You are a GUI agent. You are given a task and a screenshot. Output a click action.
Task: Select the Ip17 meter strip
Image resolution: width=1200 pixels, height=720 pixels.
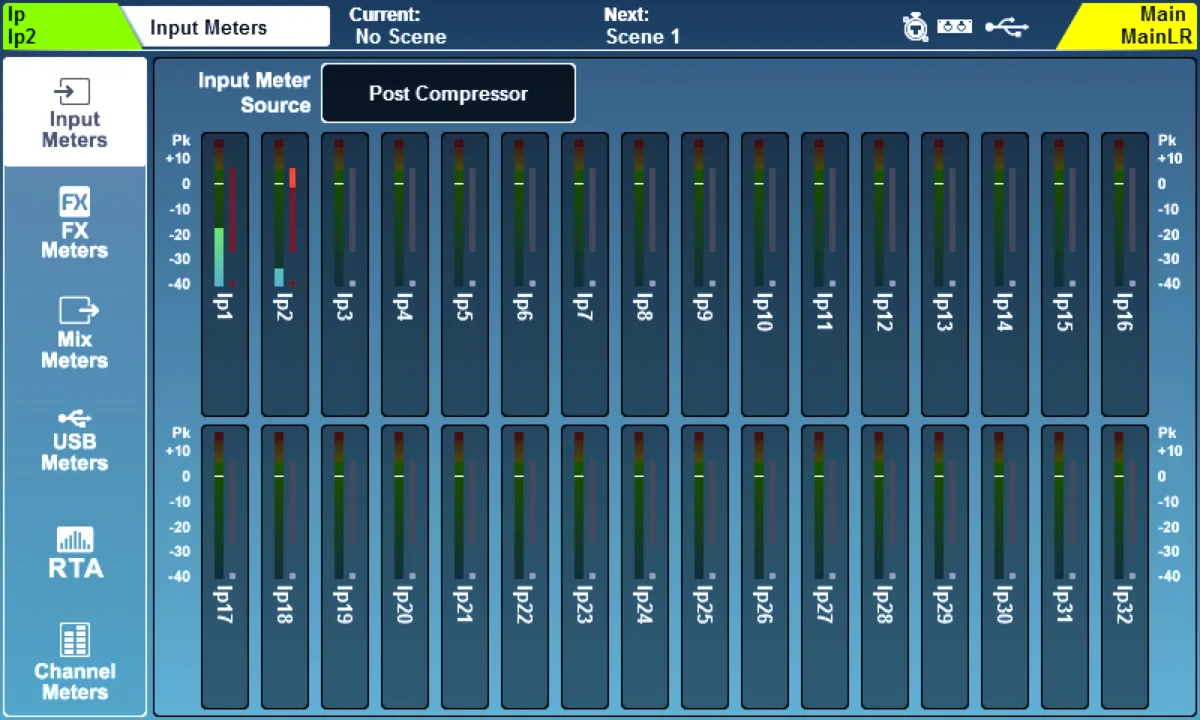point(225,567)
